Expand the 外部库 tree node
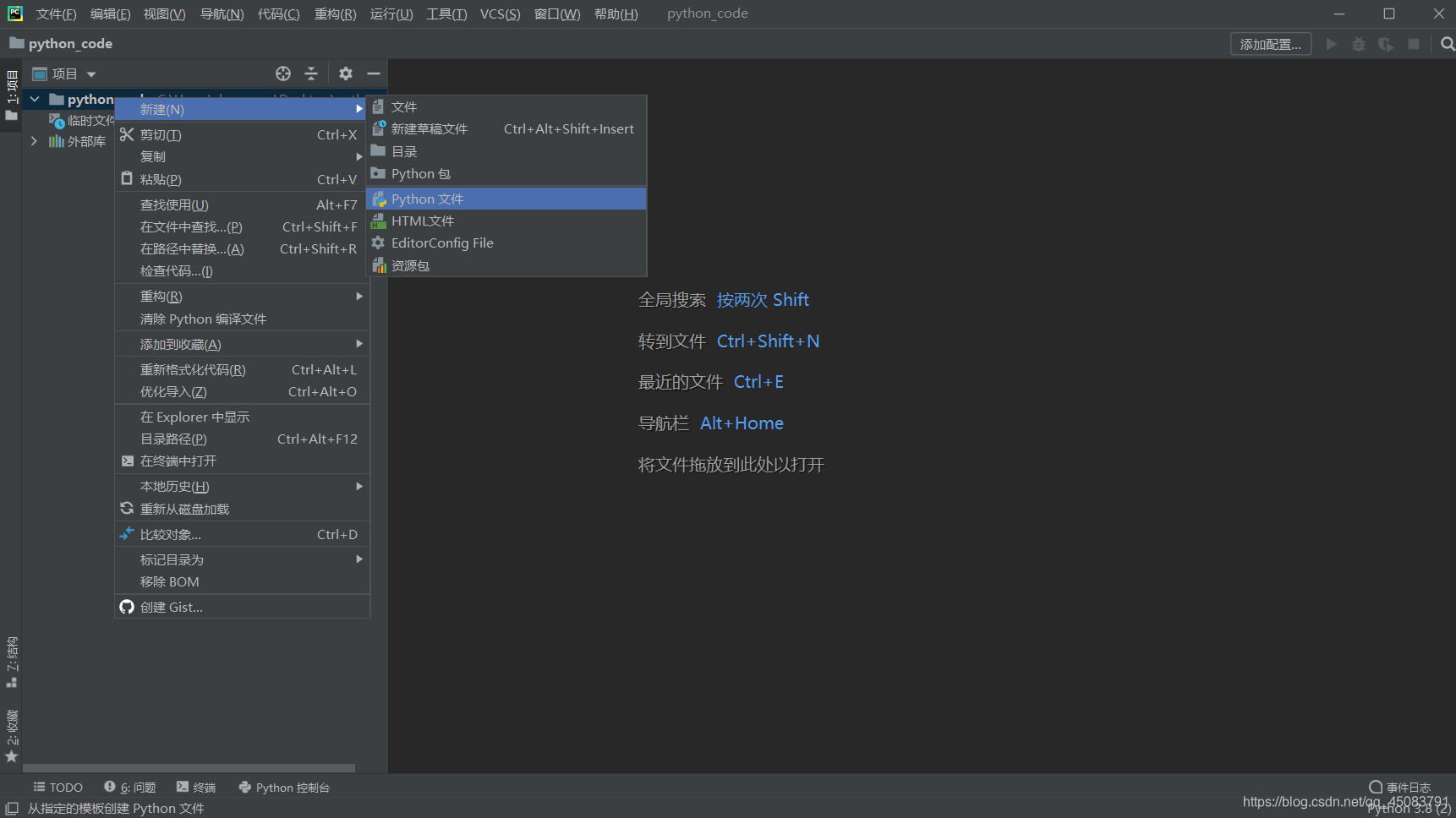Viewport: 1456px width, 818px height. coord(35,141)
